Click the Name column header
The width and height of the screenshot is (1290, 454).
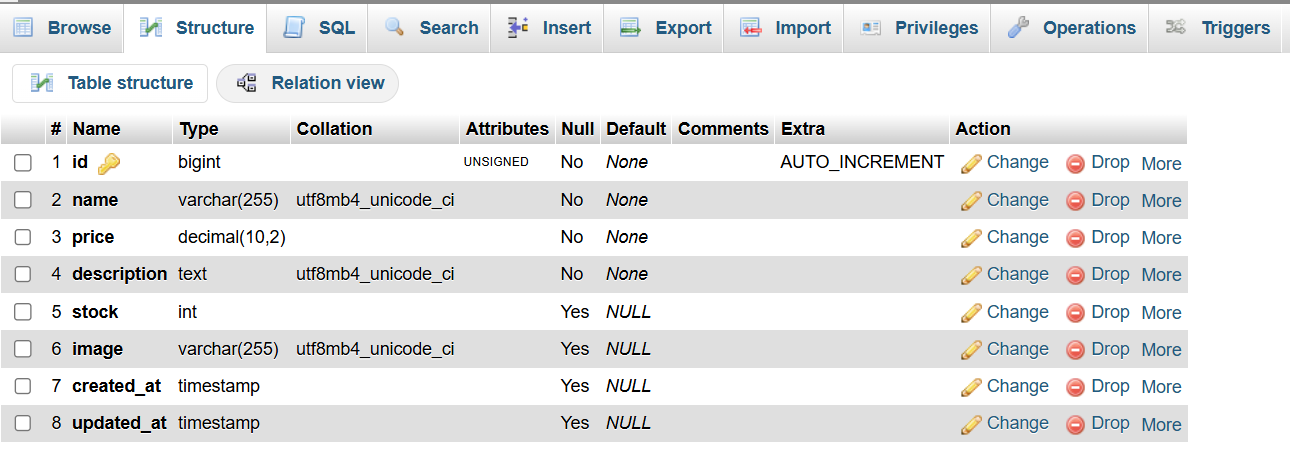(x=96, y=129)
